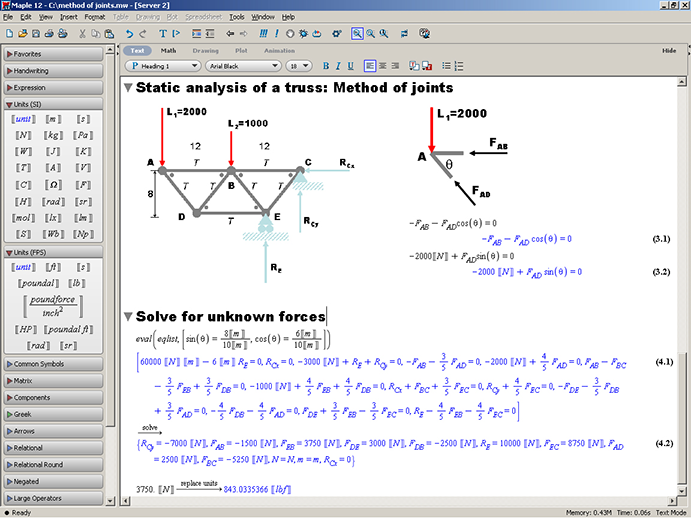Open the Tools menu

coord(236,17)
